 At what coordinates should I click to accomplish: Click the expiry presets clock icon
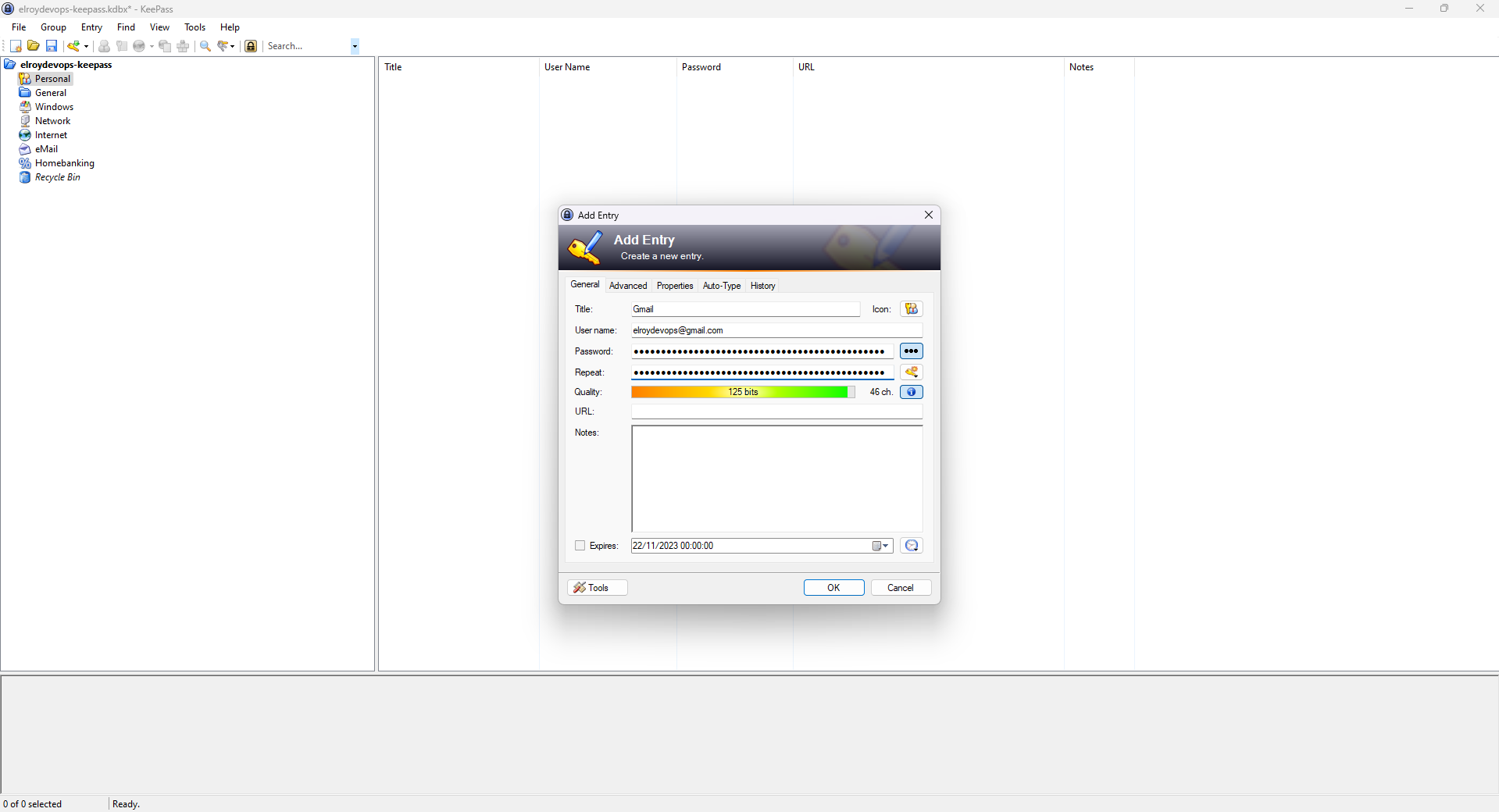tap(912, 546)
